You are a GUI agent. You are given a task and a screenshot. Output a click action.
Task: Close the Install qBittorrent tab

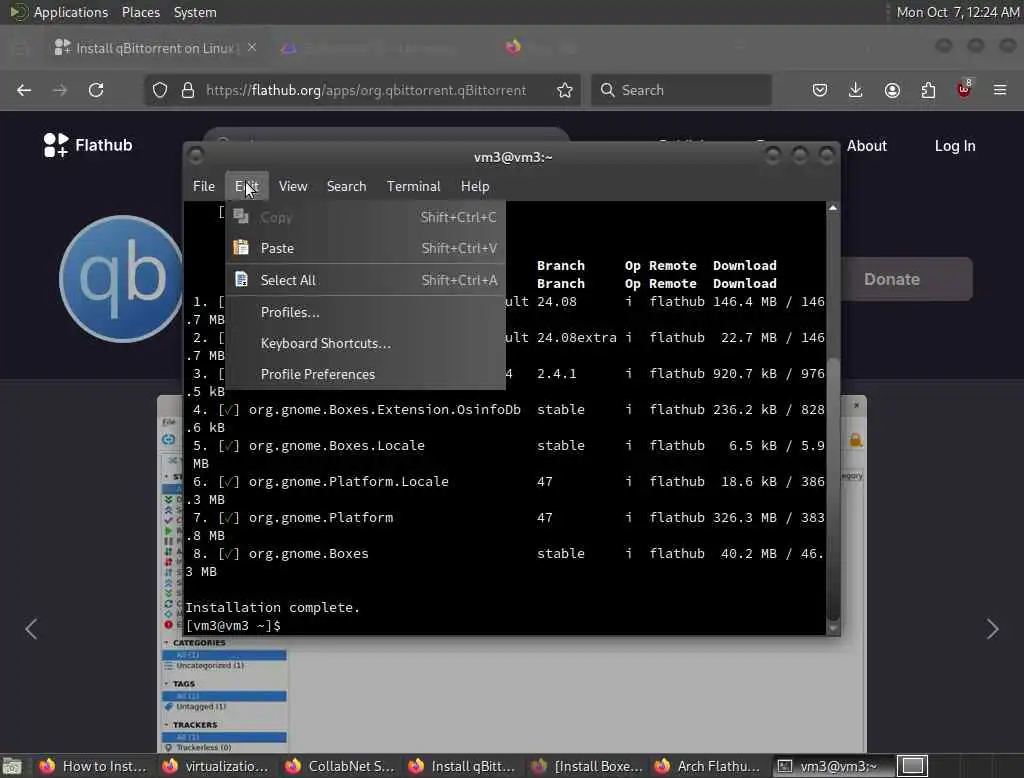coord(252,48)
